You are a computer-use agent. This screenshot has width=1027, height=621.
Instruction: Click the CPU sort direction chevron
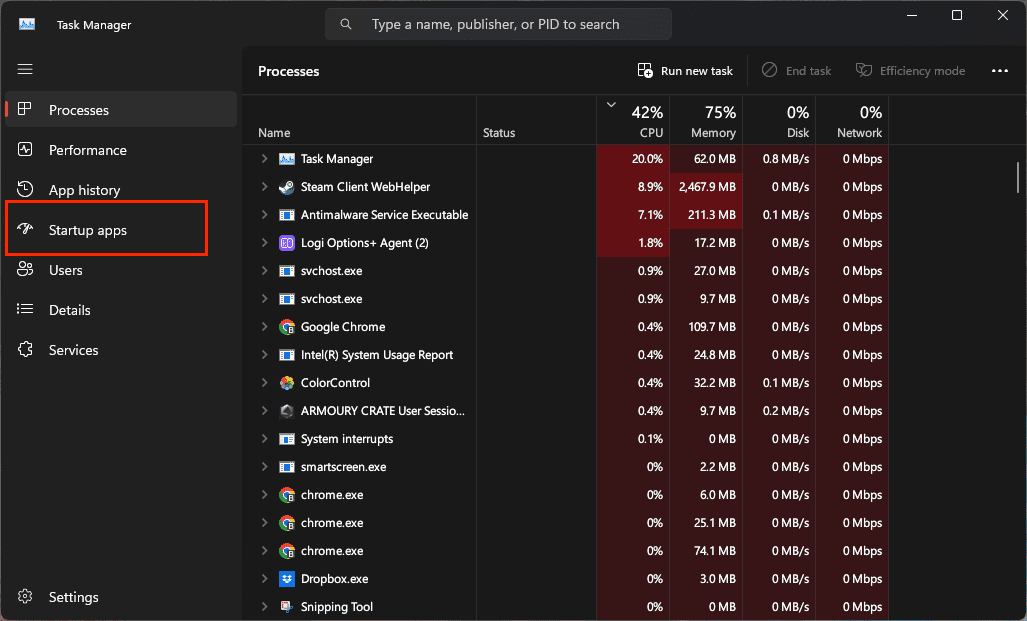coord(611,104)
